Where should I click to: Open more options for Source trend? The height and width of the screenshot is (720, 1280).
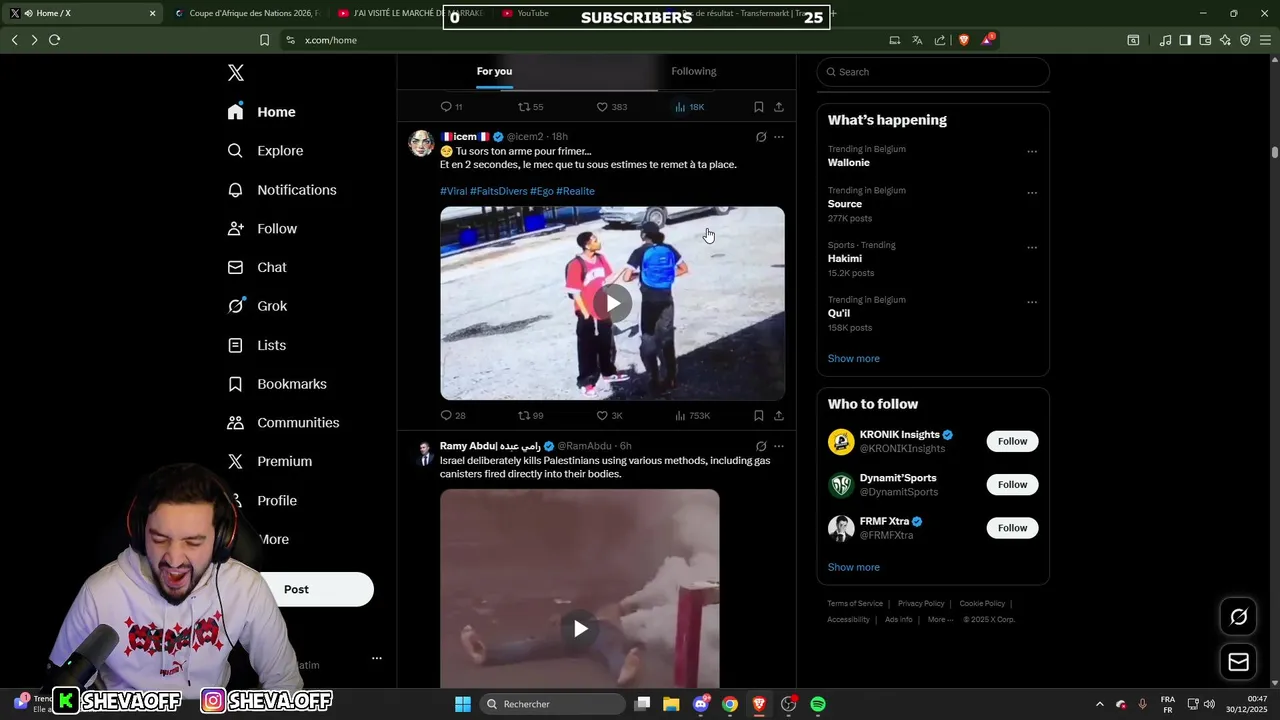point(1032,193)
